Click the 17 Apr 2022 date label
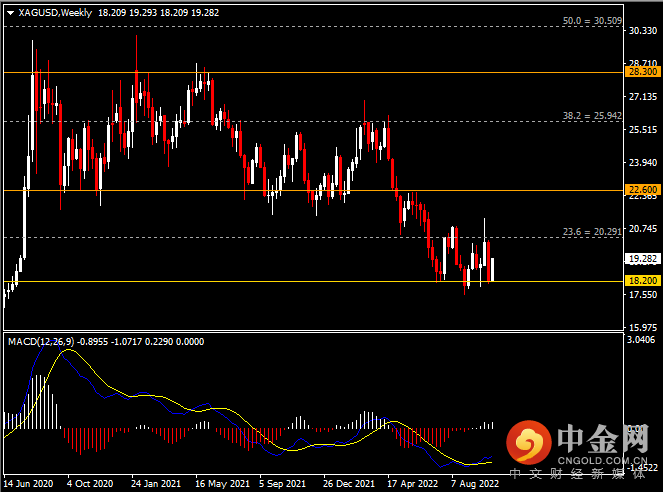The width and height of the screenshot is (663, 492). [x=412, y=484]
